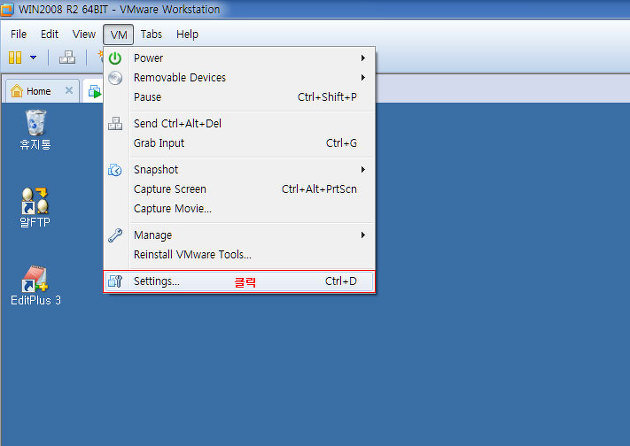Click the 휴지통 label text

[x=35, y=144]
